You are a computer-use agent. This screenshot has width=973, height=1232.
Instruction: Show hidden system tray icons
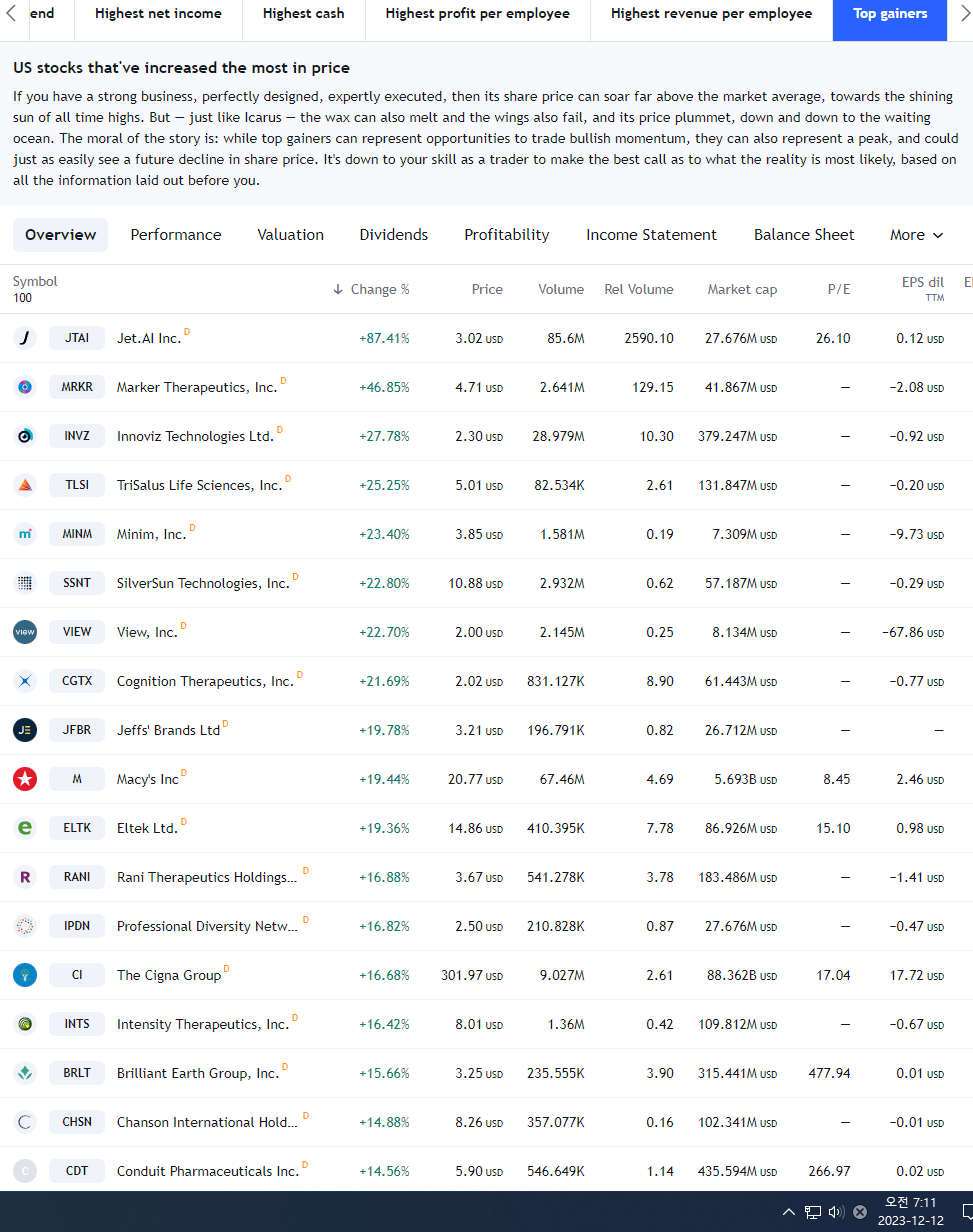(x=789, y=1212)
